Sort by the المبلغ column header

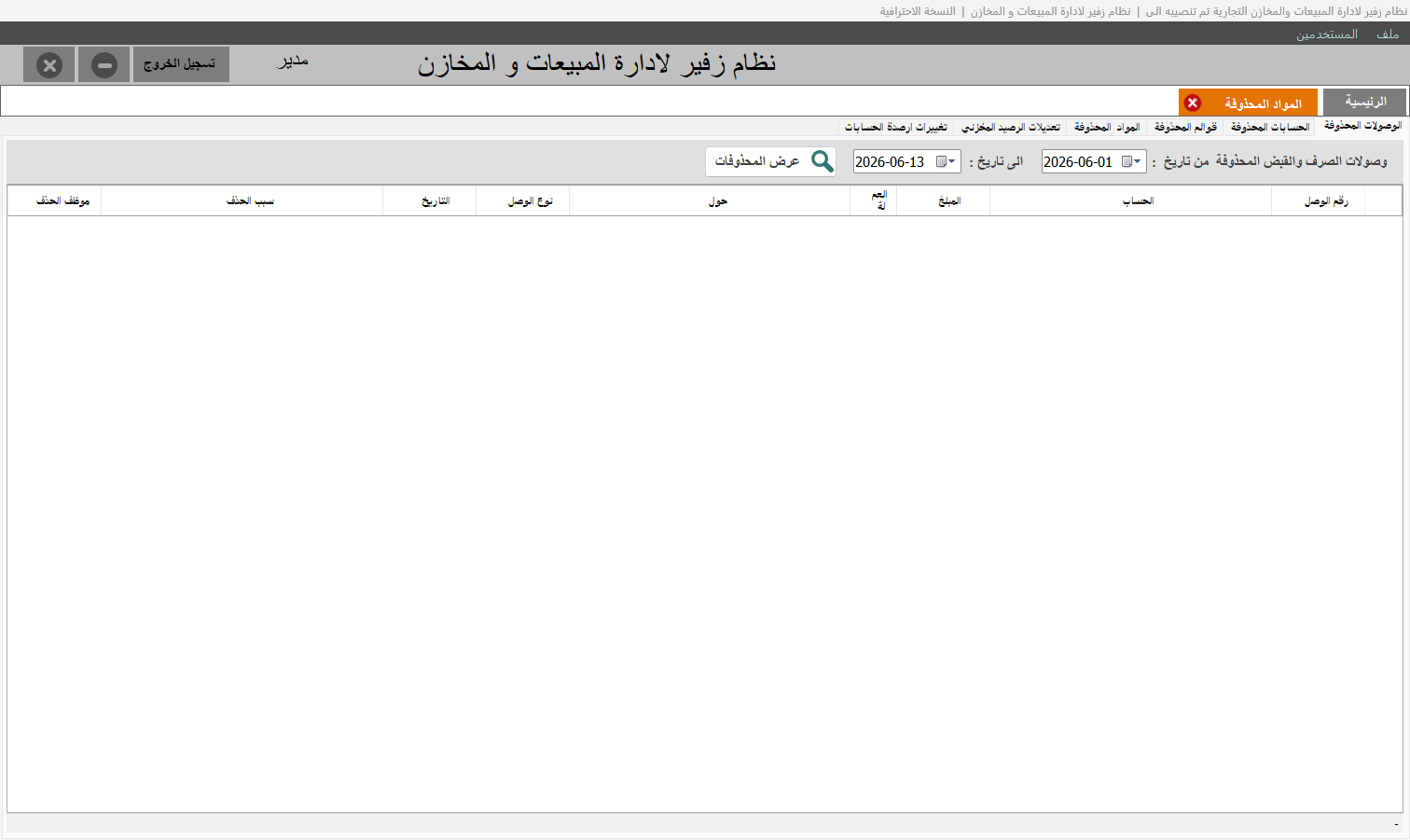(943, 201)
